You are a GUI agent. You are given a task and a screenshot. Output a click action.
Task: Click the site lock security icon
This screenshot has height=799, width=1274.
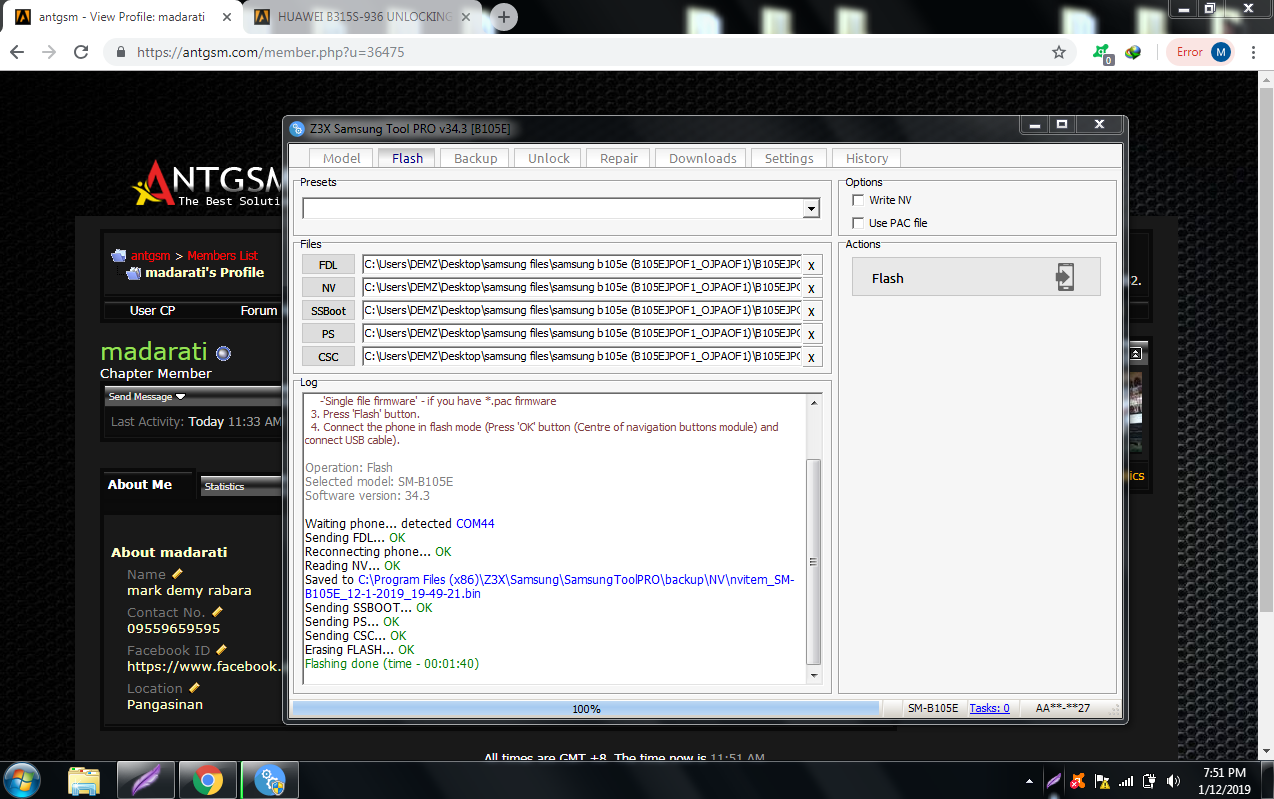point(121,52)
